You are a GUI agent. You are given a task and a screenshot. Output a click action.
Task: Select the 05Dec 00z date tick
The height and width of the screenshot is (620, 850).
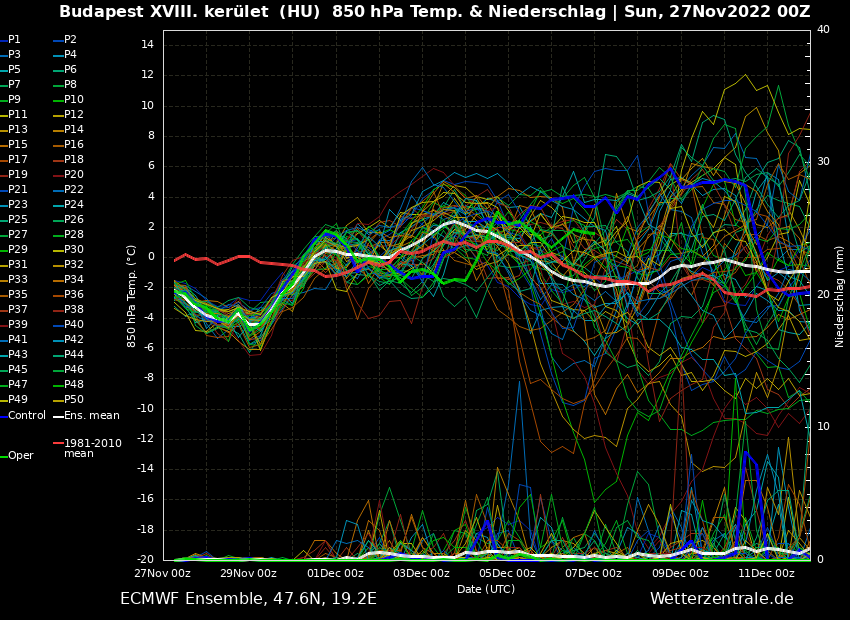[x=507, y=573]
